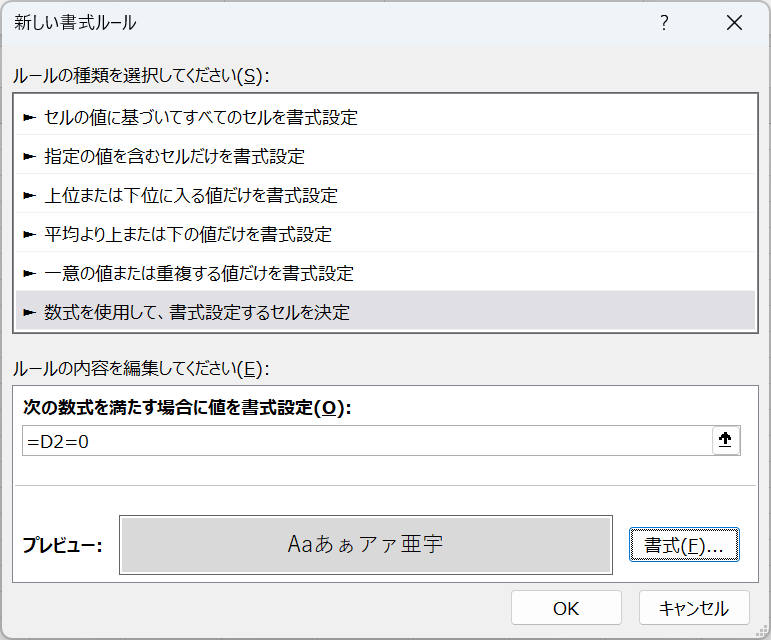This screenshot has width=771, height=640.
Task: Click the キャンセル button
Action: click(x=694, y=608)
